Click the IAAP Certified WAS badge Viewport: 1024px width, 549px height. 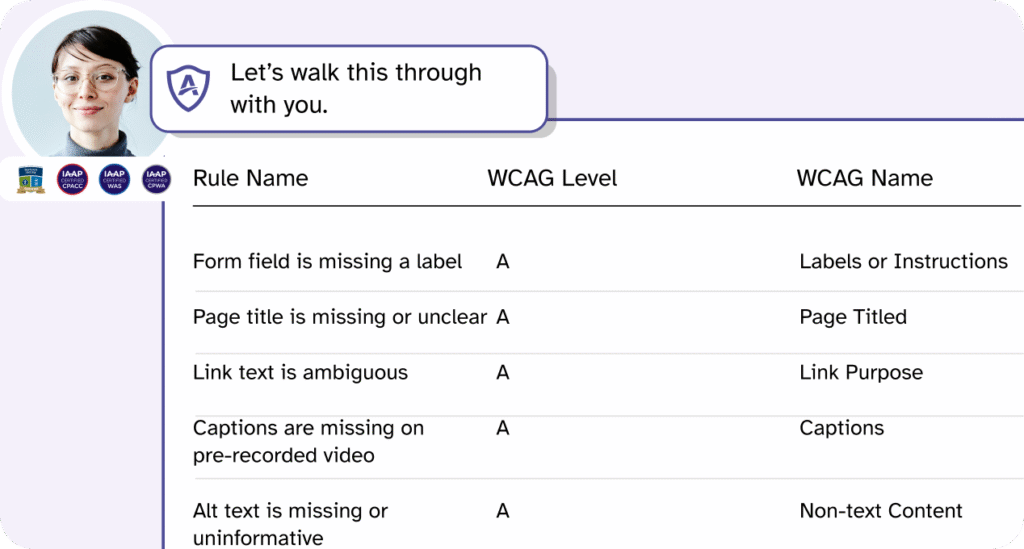tap(115, 179)
